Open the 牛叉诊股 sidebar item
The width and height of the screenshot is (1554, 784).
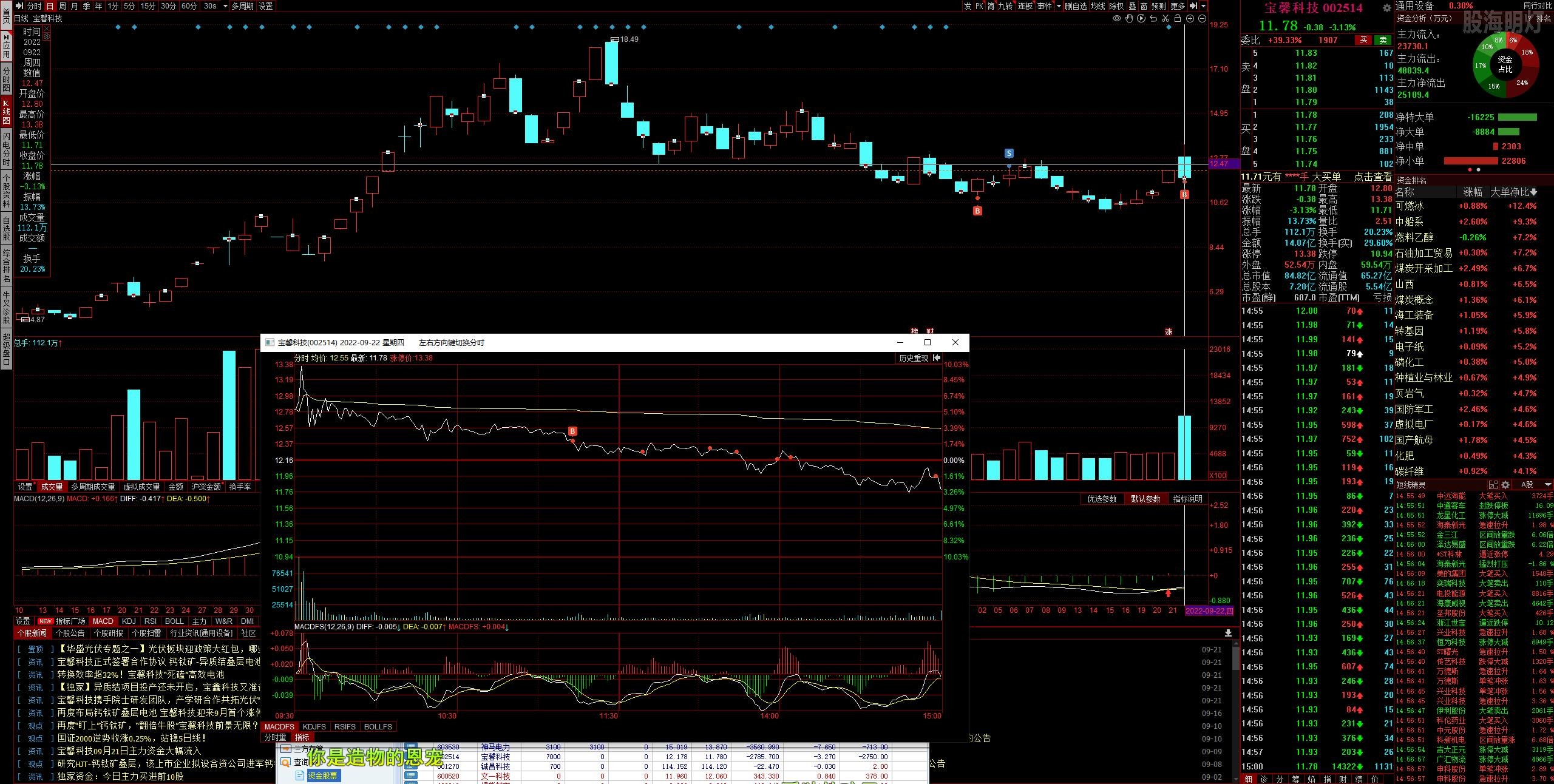[x=6, y=306]
